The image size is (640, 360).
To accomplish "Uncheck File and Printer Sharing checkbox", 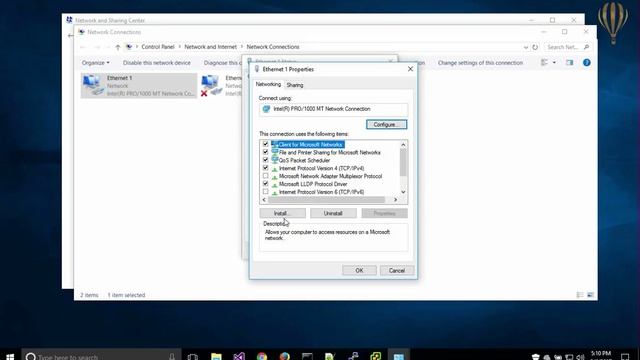I will [x=265, y=152].
